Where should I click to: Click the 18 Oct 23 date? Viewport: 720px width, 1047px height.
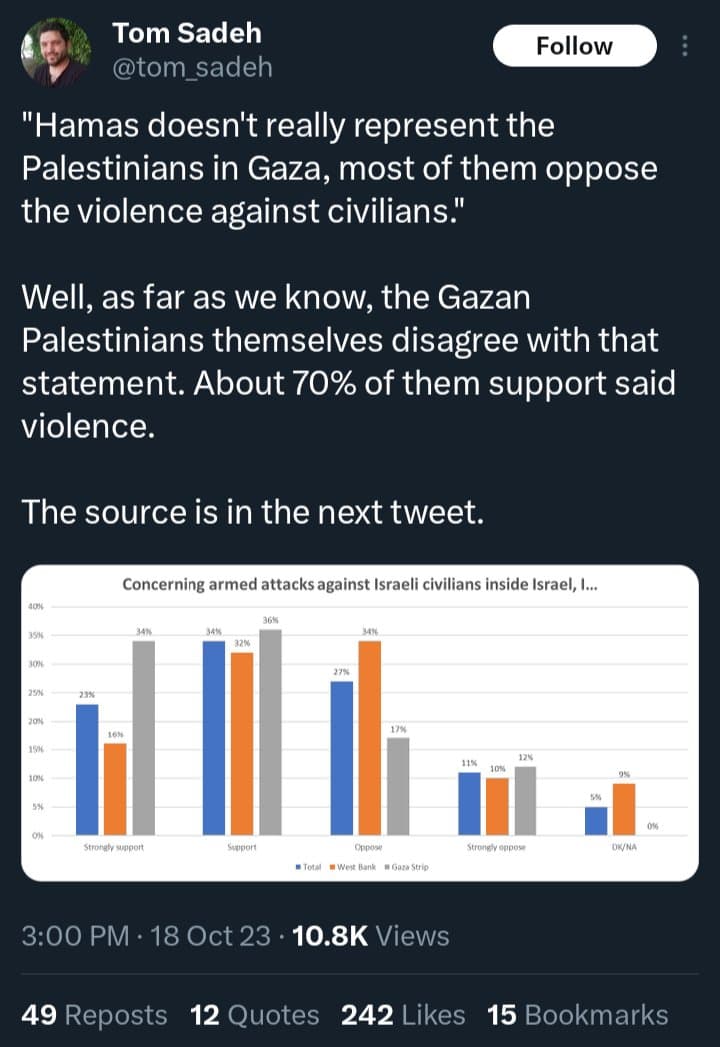209,936
